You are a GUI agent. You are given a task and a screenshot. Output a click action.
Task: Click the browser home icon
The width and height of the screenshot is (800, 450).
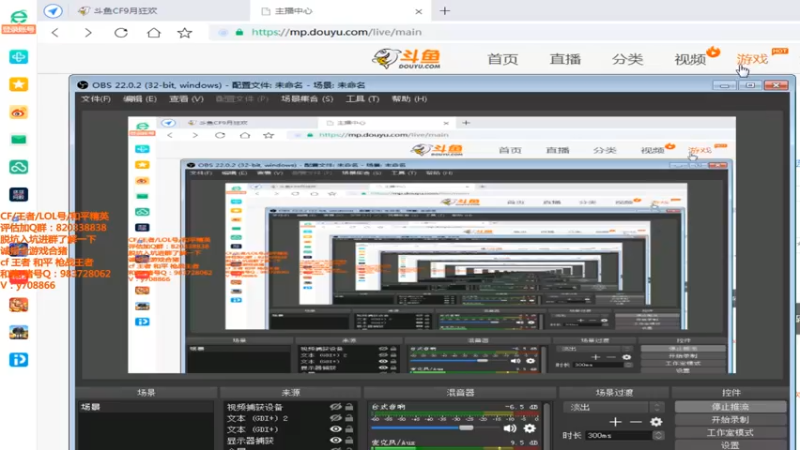[x=154, y=33]
